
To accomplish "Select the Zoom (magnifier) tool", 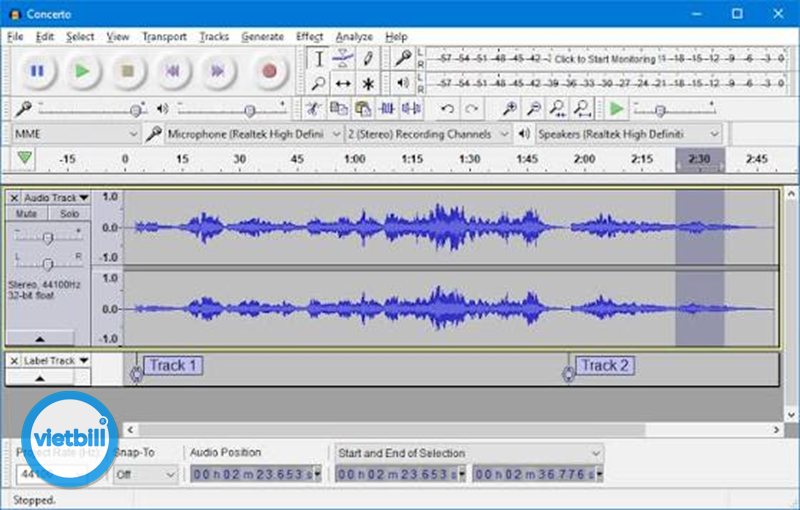I will pyautogui.click(x=319, y=83).
